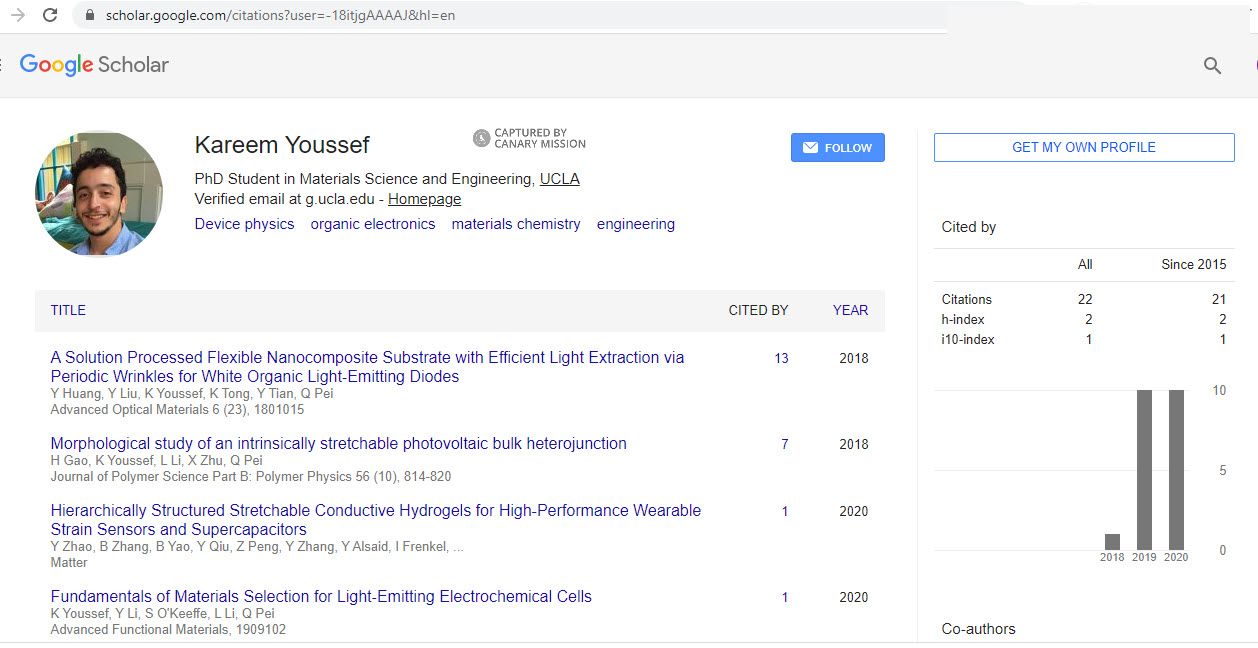Click the Cited by panel heading
1258x648 pixels.
coord(968,227)
